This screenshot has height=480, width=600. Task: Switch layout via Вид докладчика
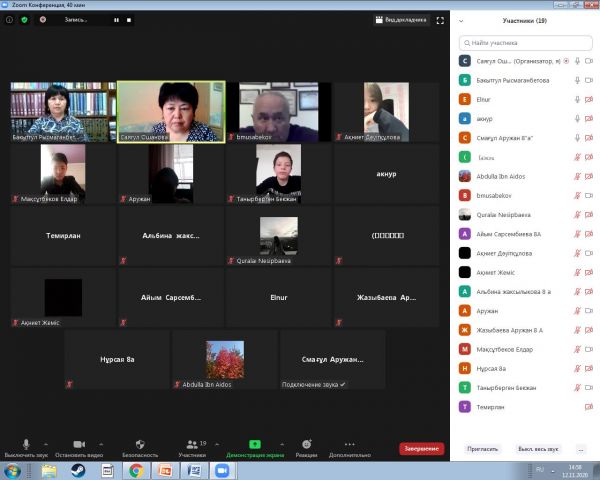click(401, 19)
